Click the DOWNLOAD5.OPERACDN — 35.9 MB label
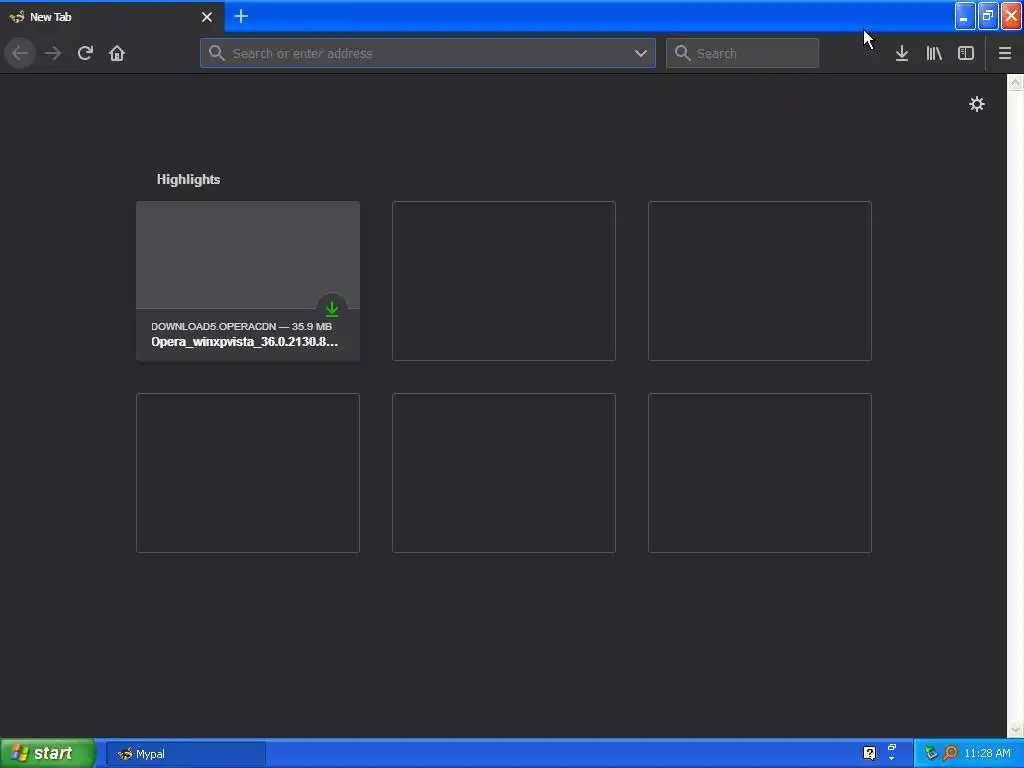The height and width of the screenshot is (768, 1024). click(x=242, y=326)
